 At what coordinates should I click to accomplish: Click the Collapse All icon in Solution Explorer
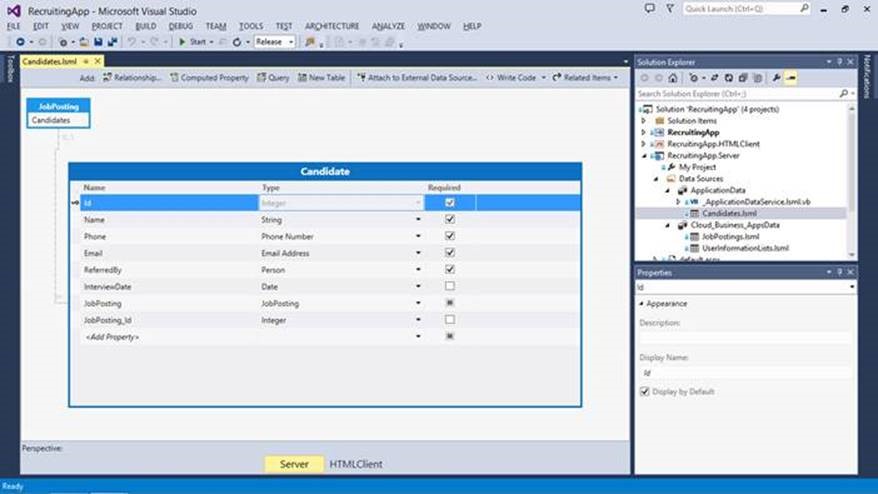(x=743, y=78)
